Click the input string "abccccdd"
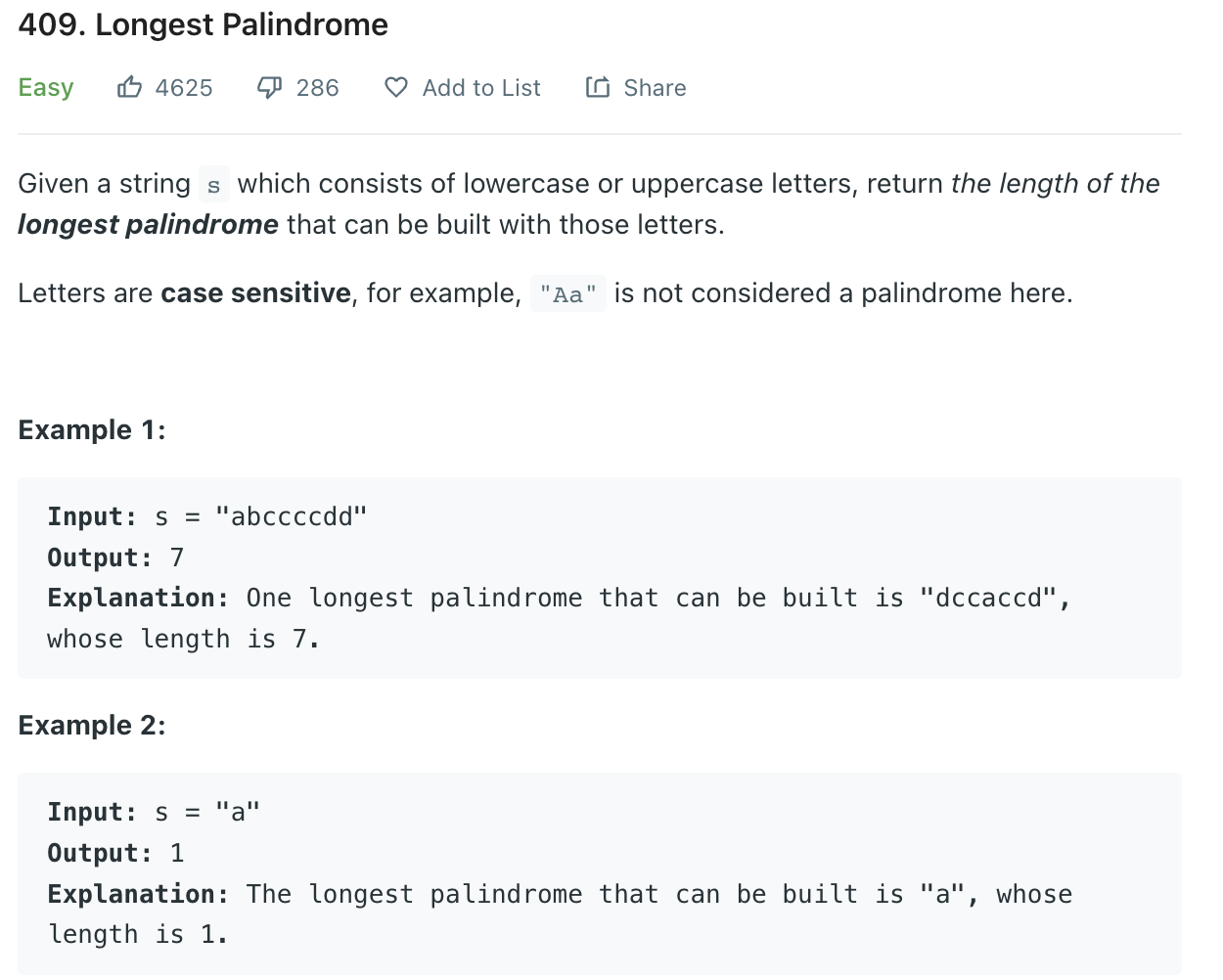The image size is (1223, 980). [292, 516]
